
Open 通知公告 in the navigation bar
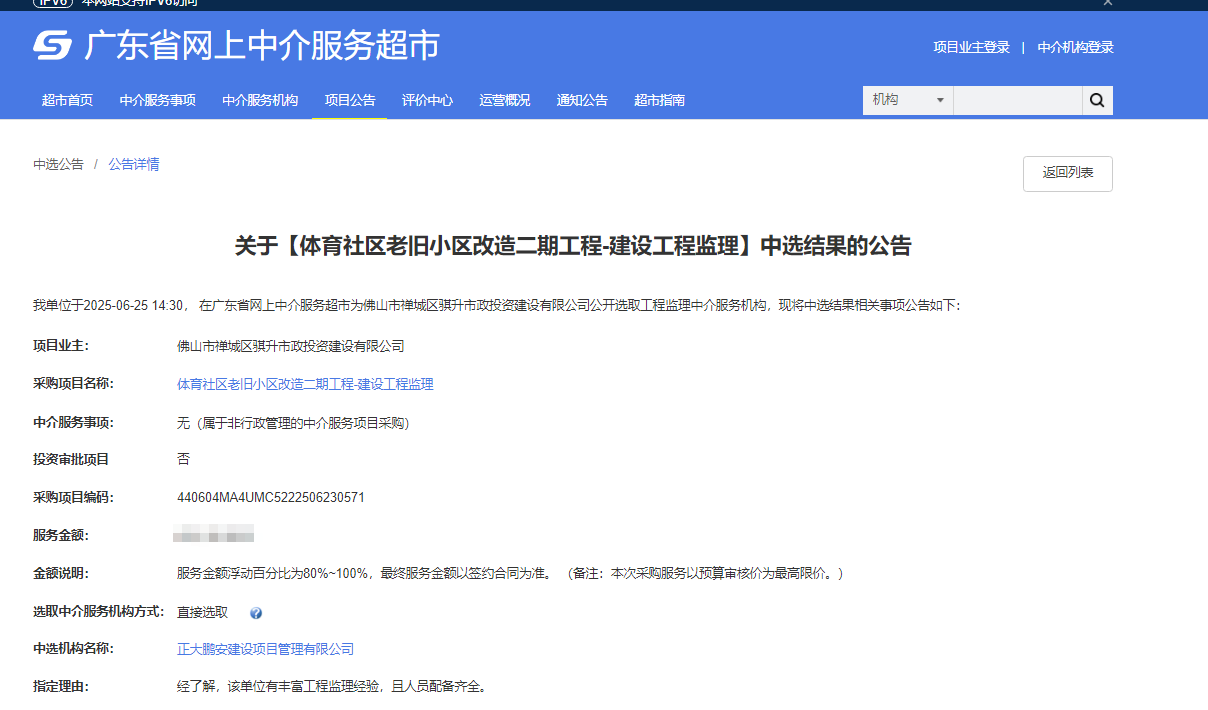click(582, 100)
